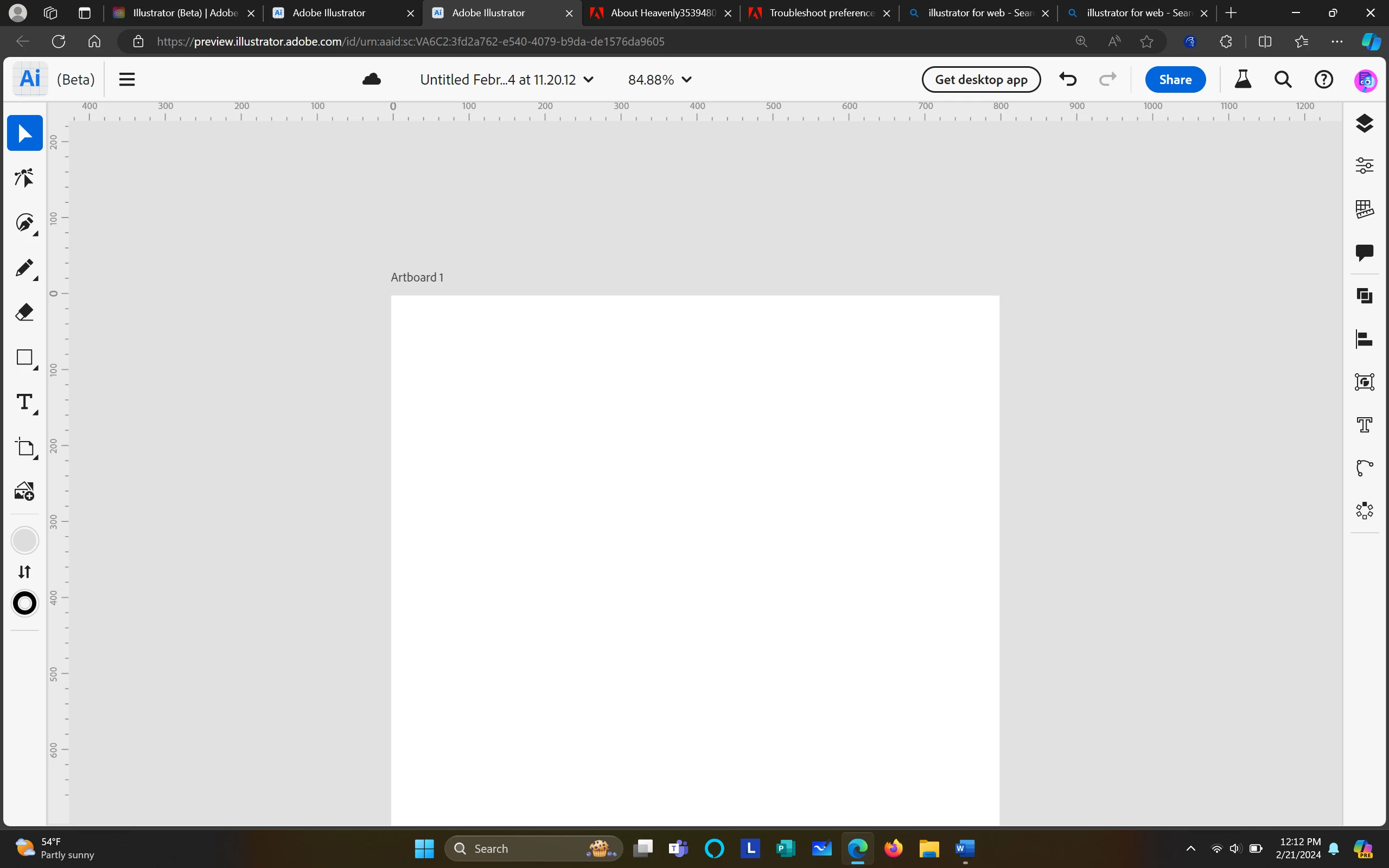The height and width of the screenshot is (868, 1389).
Task: Select the Artboard tool
Action: coord(24,447)
